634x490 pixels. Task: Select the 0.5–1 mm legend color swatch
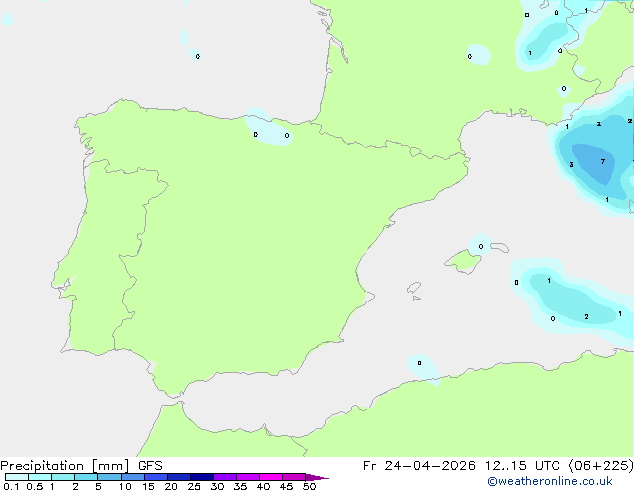(x=40, y=477)
